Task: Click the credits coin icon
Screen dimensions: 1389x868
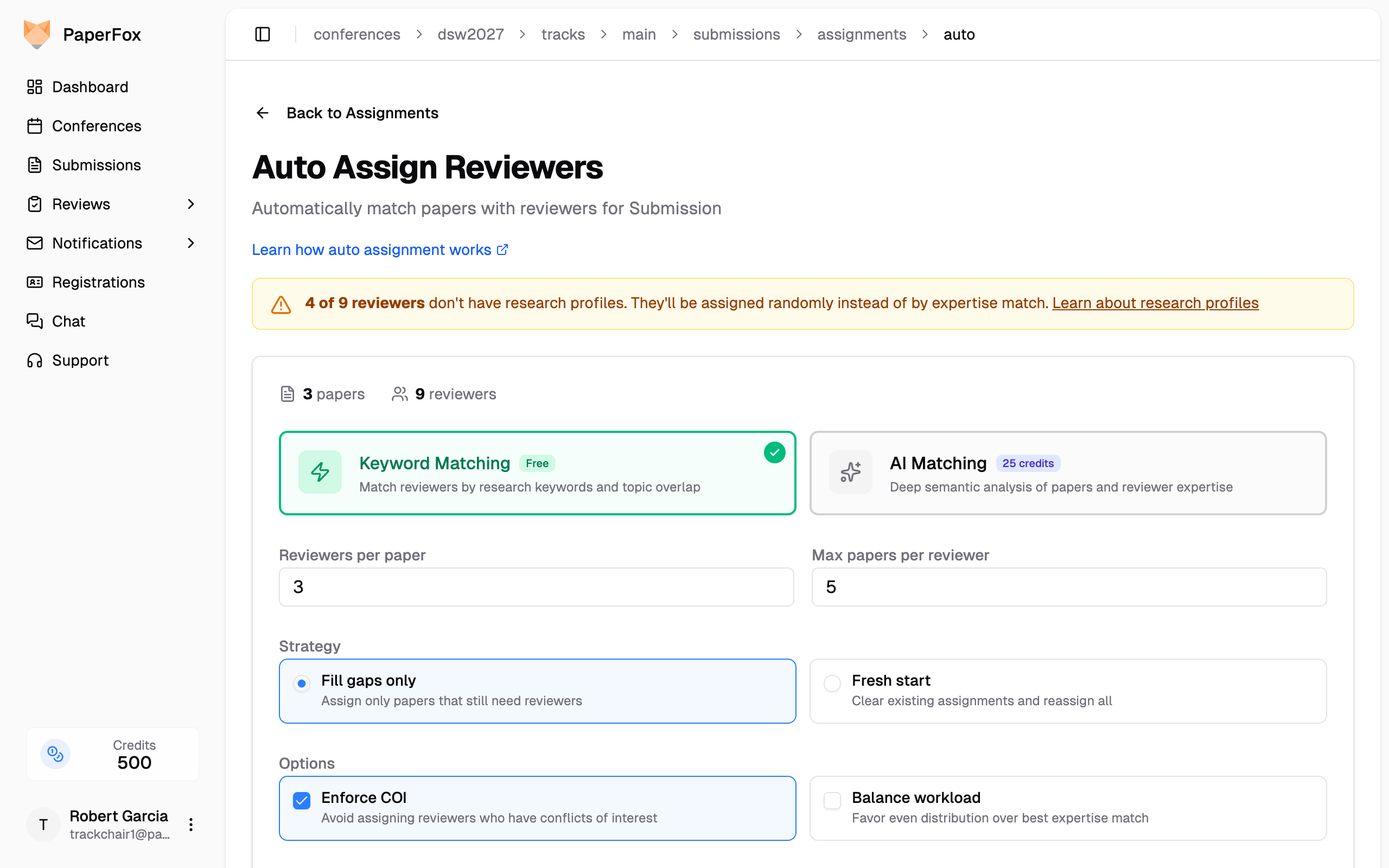Action: point(56,754)
